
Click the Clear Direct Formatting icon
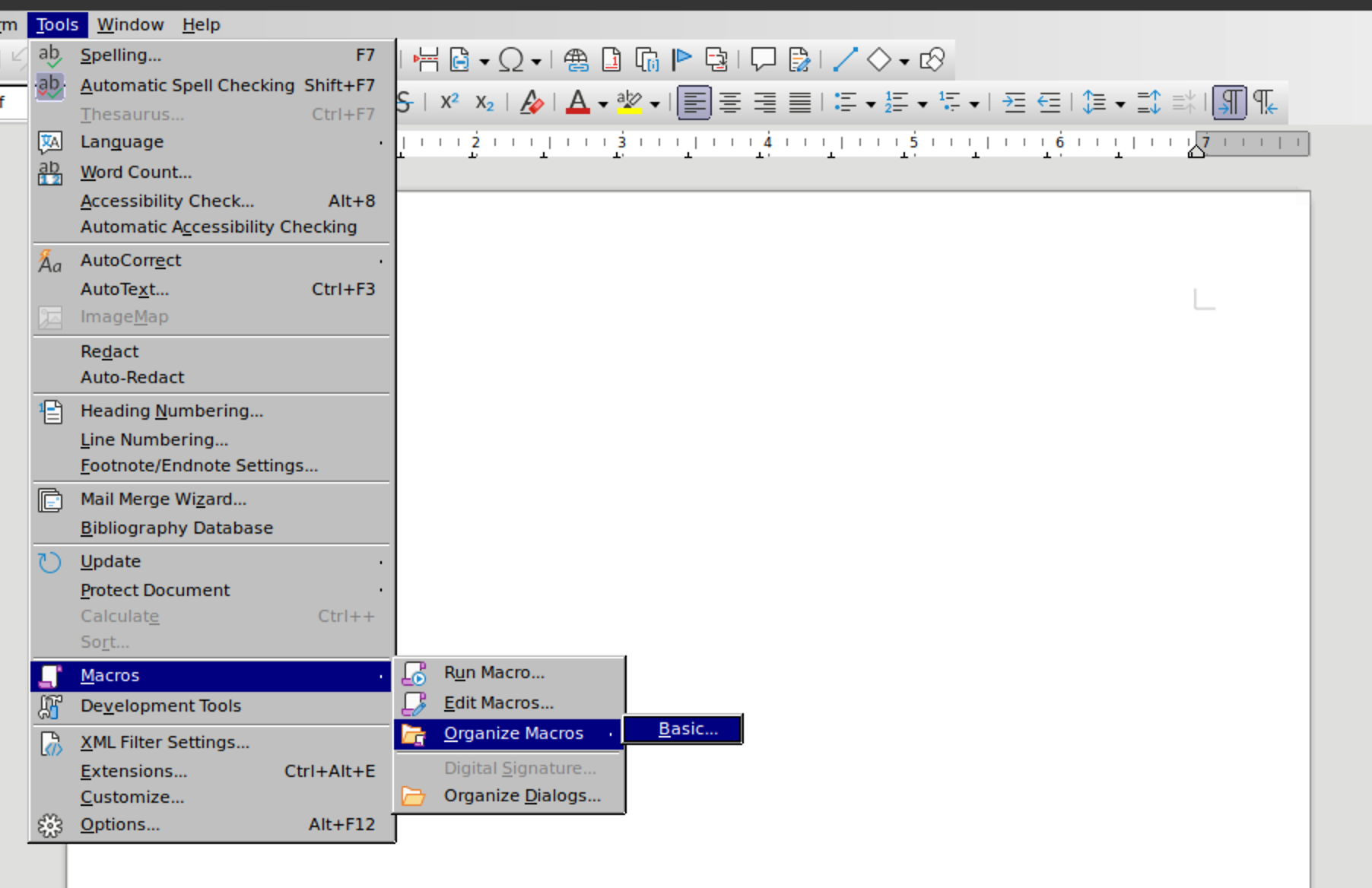(532, 102)
